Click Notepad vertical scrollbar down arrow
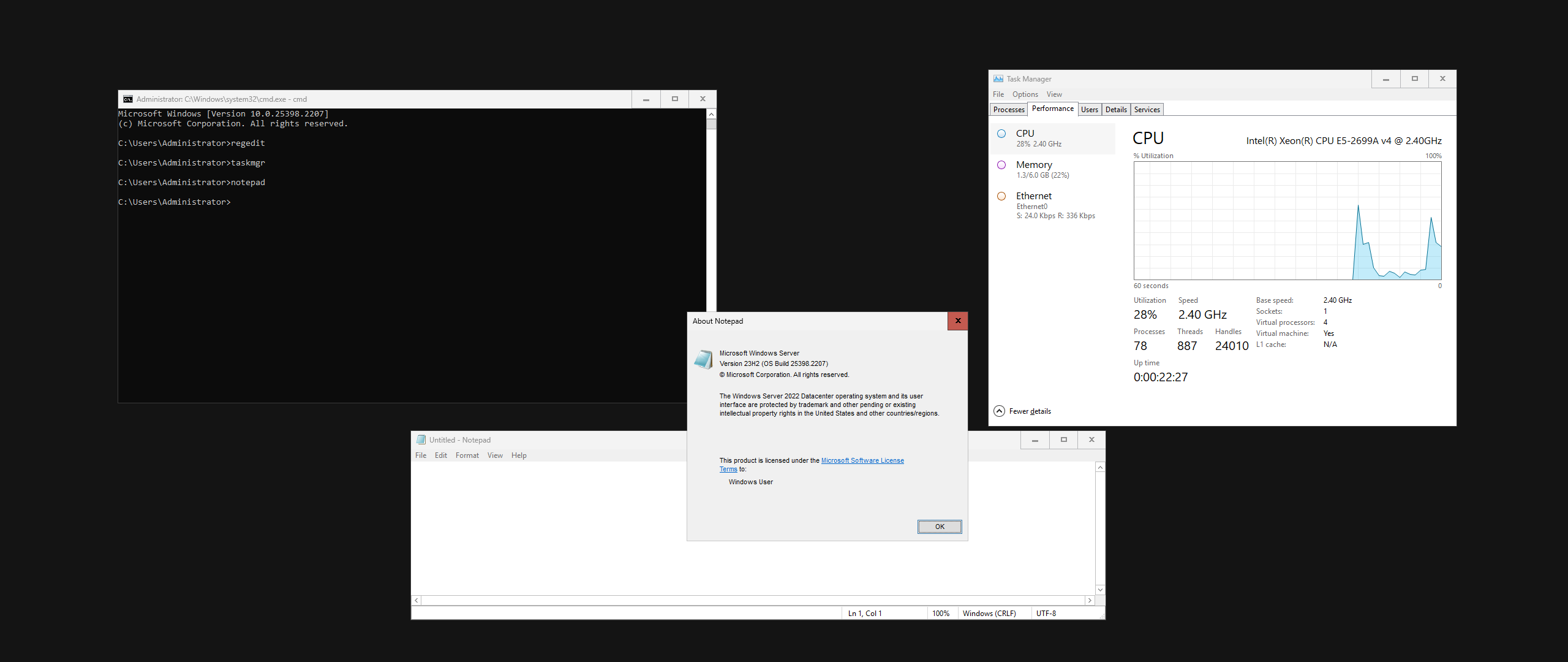Screen dimensions: 1568x662 tap(1100, 590)
